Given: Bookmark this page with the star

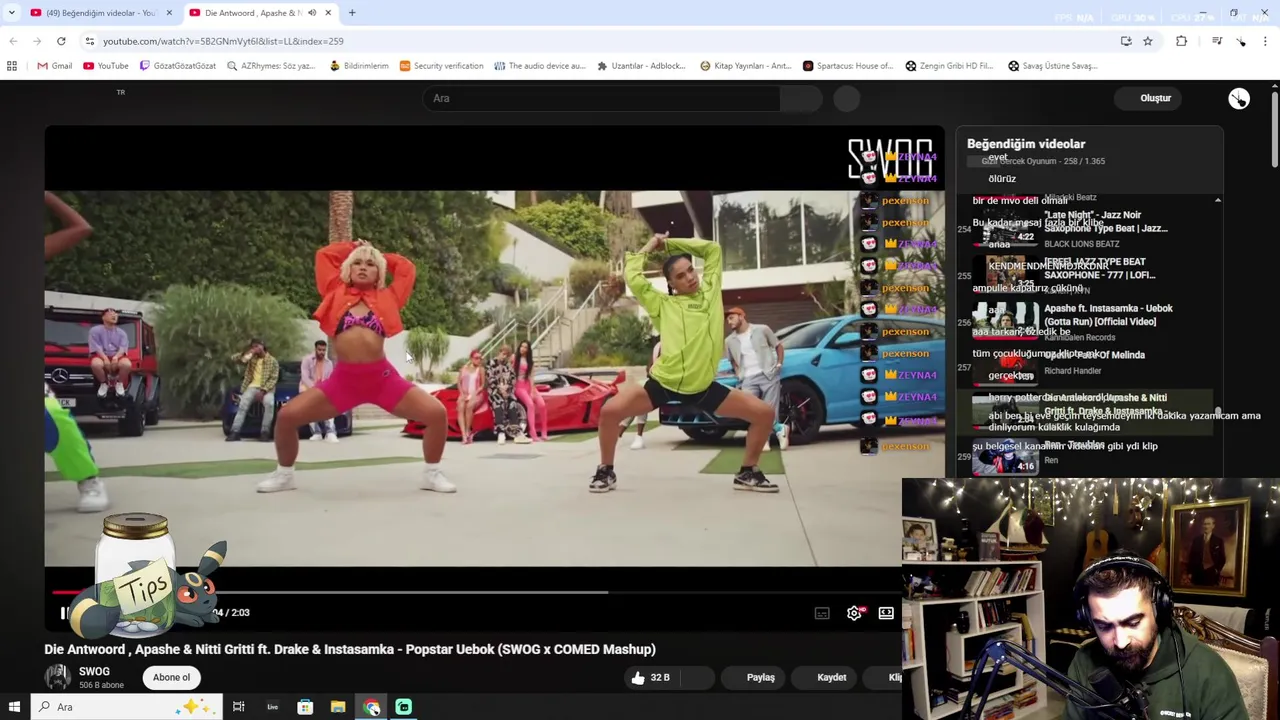Looking at the screenshot, I should click(x=1148, y=41).
